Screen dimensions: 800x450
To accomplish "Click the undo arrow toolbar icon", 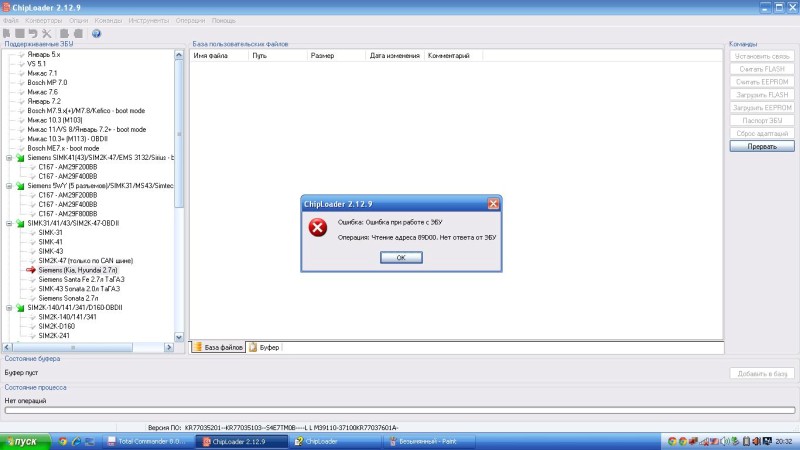I will [33, 33].
